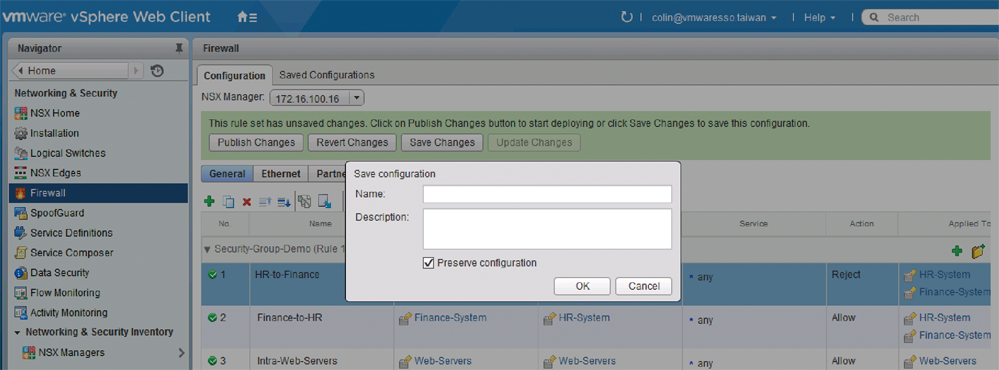Switch to the Configuration tab

coord(234,75)
